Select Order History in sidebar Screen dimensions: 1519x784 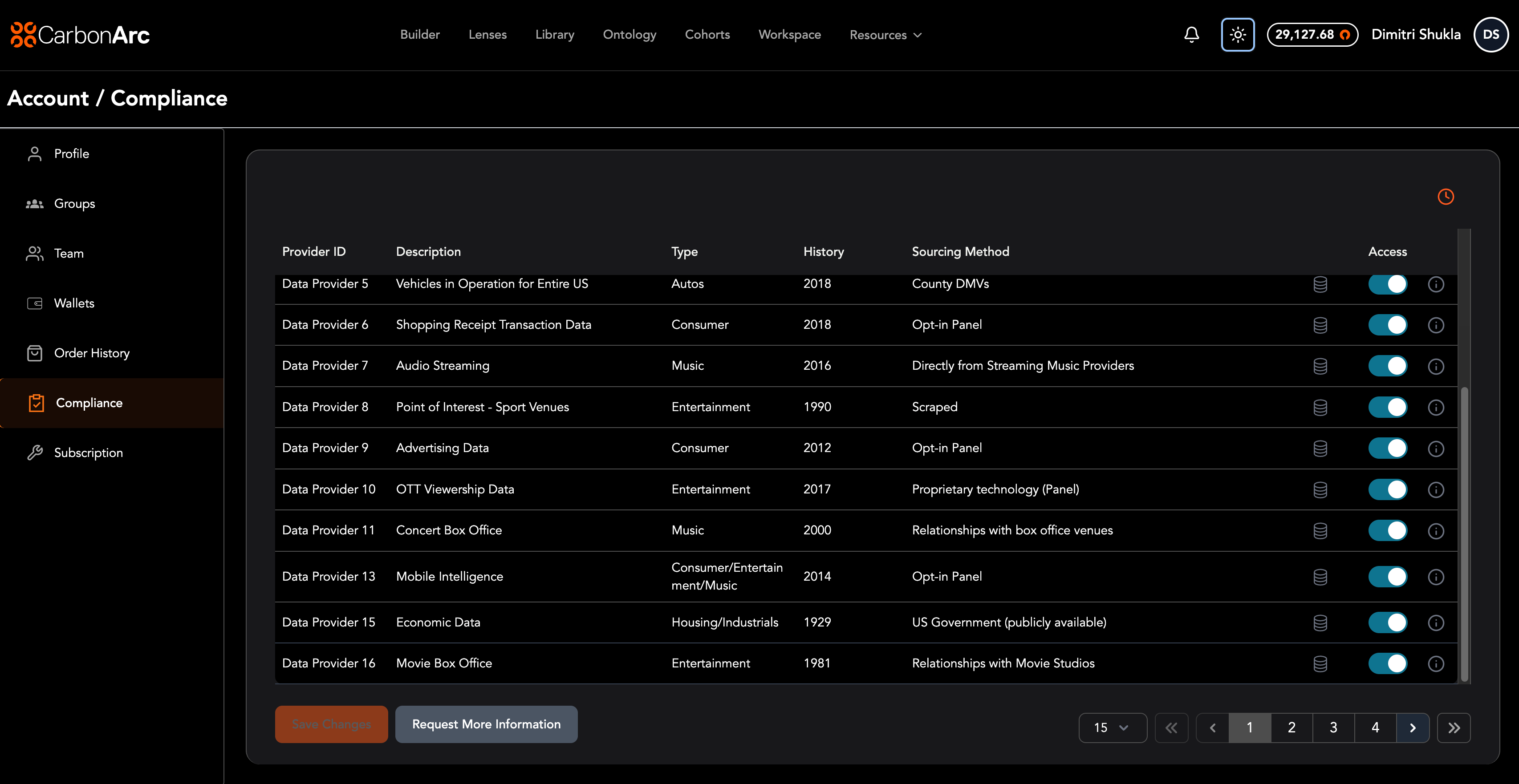coord(91,353)
